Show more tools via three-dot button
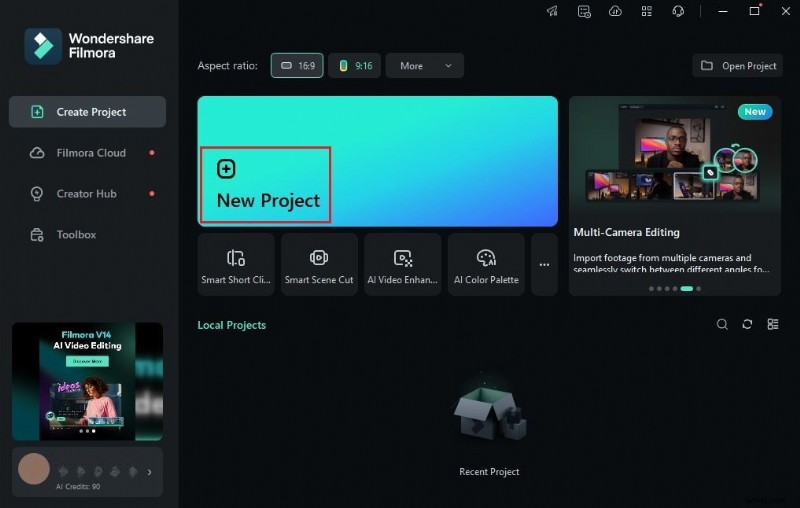 pyautogui.click(x=544, y=265)
